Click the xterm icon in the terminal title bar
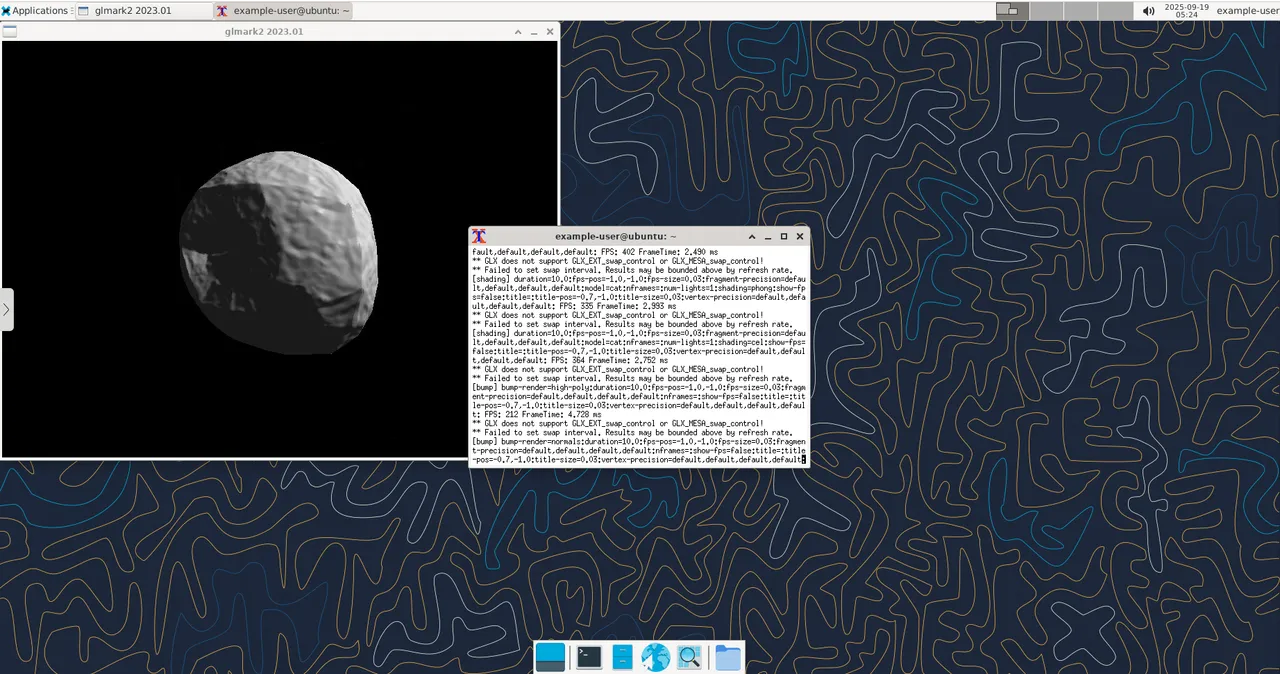This screenshot has width=1280, height=674. pyautogui.click(x=479, y=236)
